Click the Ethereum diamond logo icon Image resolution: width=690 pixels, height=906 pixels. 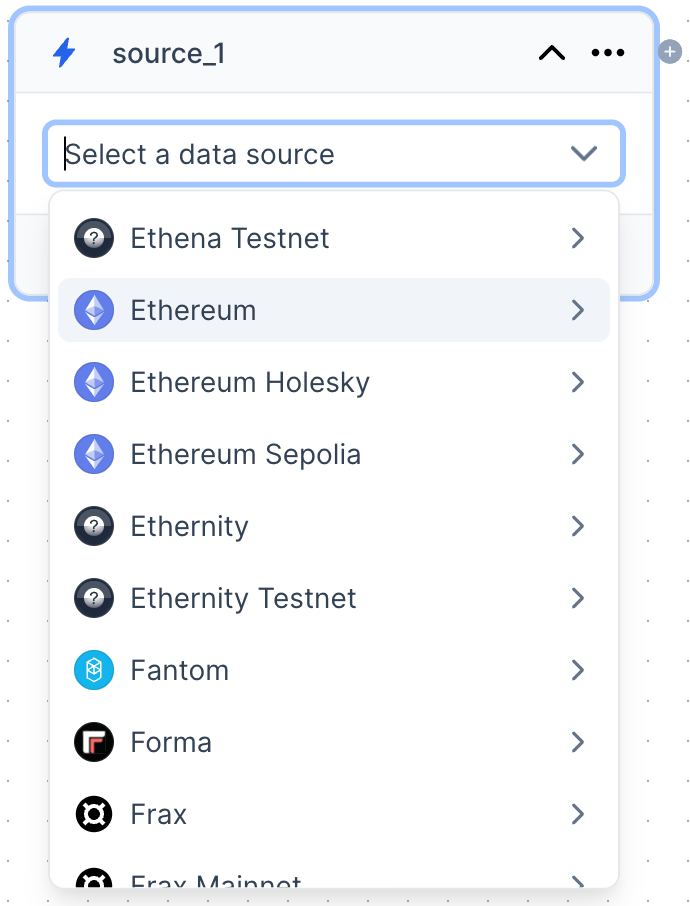point(94,310)
